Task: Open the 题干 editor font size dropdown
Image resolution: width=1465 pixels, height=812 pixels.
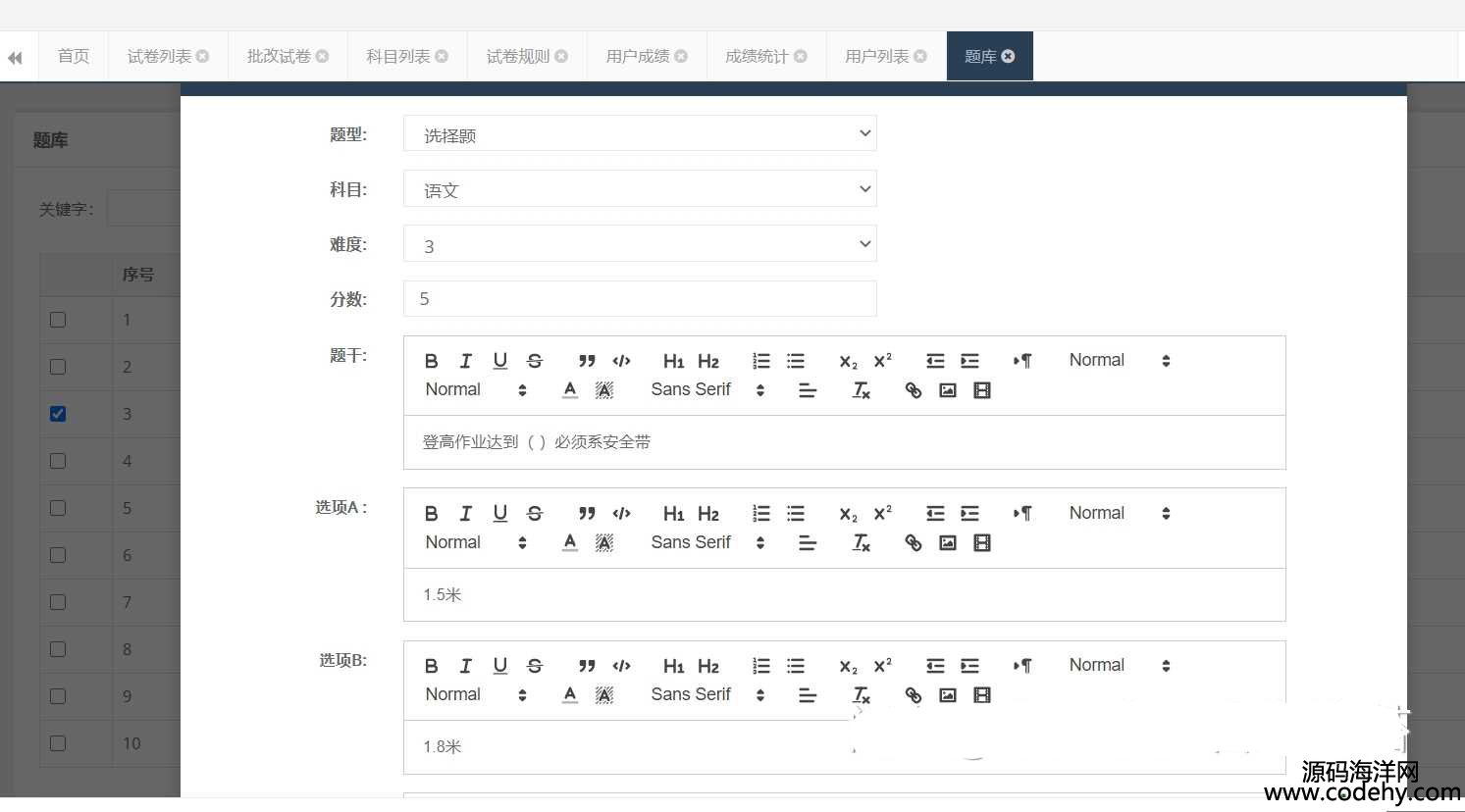Action: tap(1120, 361)
